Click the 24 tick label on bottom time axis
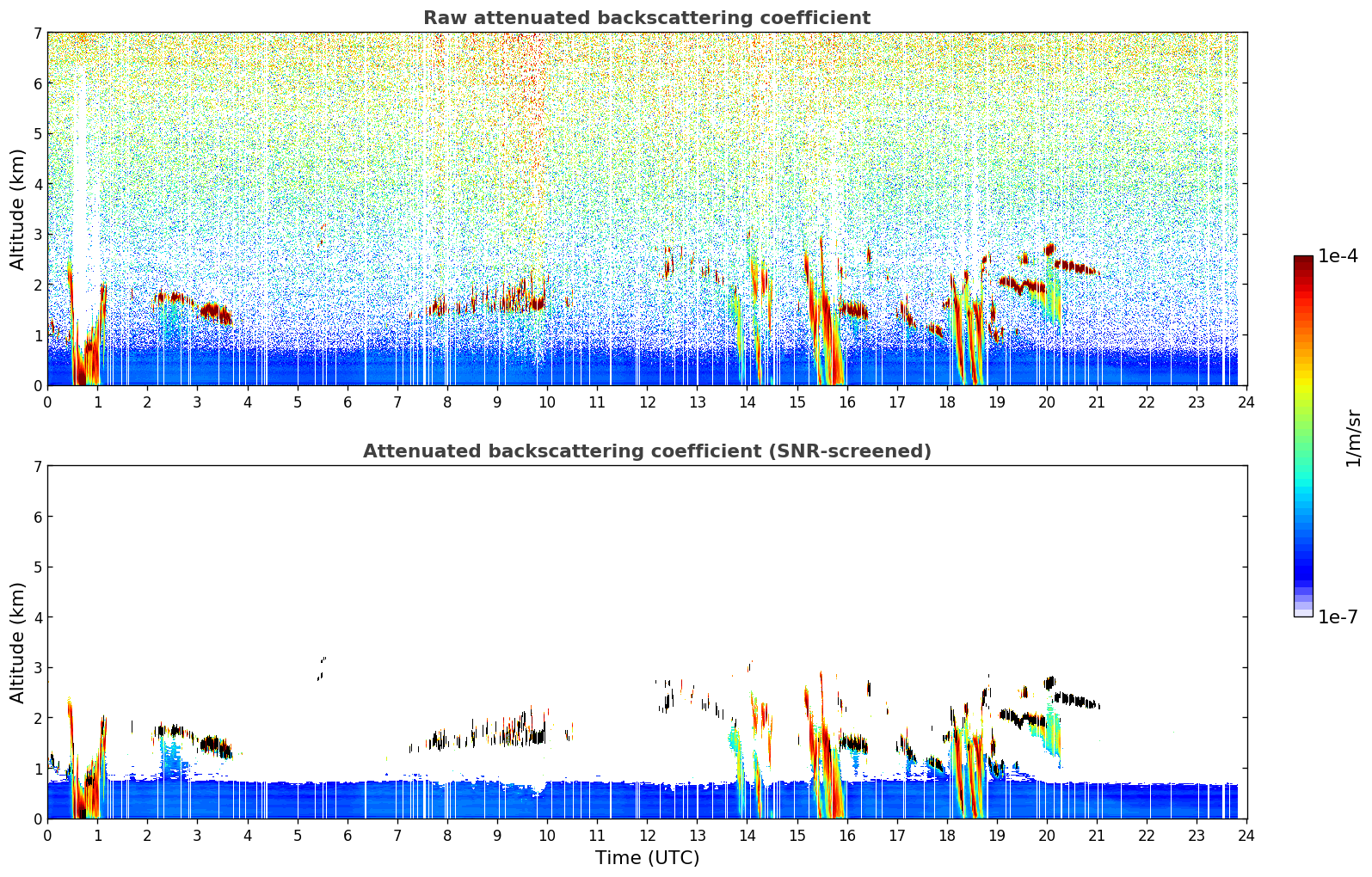The height and width of the screenshot is (877, 1372). pyautogui.click(x=1246, y=835)
